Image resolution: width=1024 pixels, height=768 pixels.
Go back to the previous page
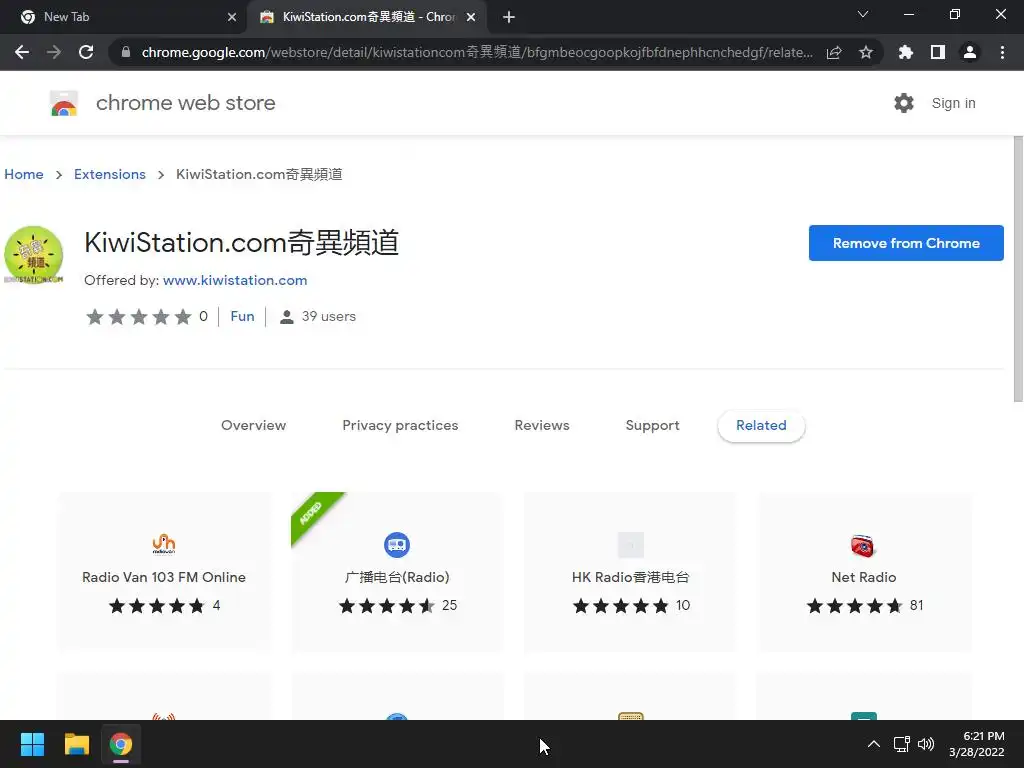(22, 52)
